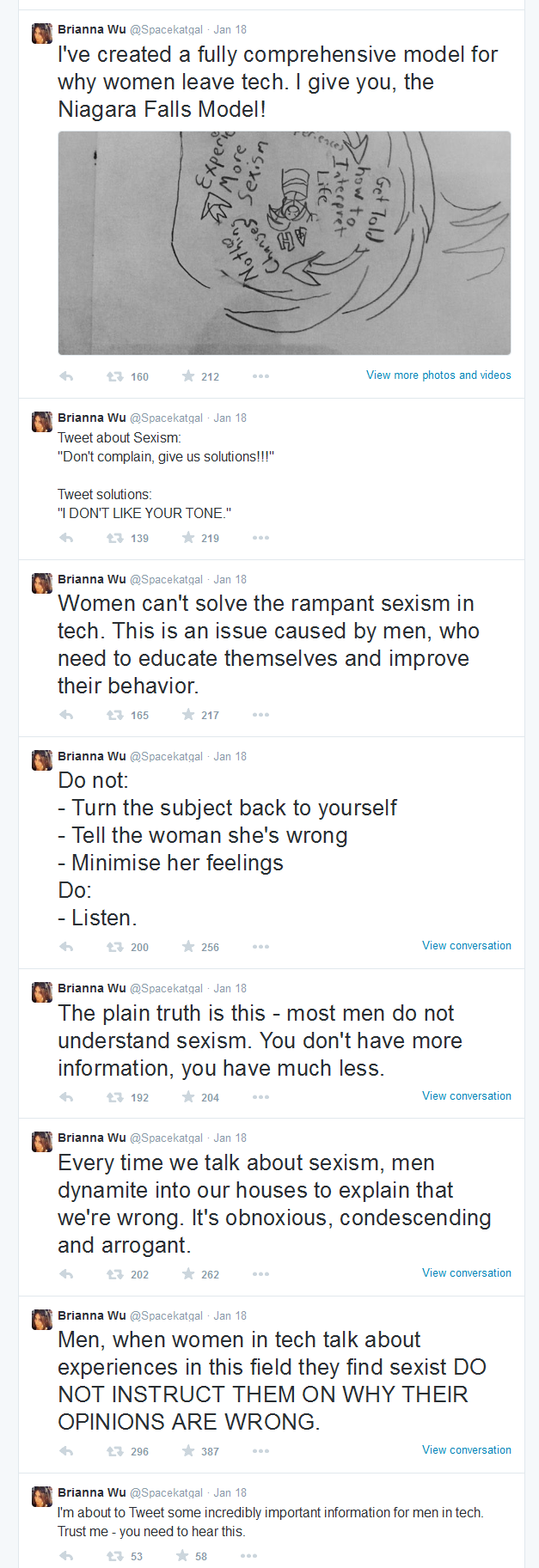The width and height of the screenshot is (539, 1568).
Task: Reply to 'The plain truth is this' tweet
Action: pos(66,1097)
